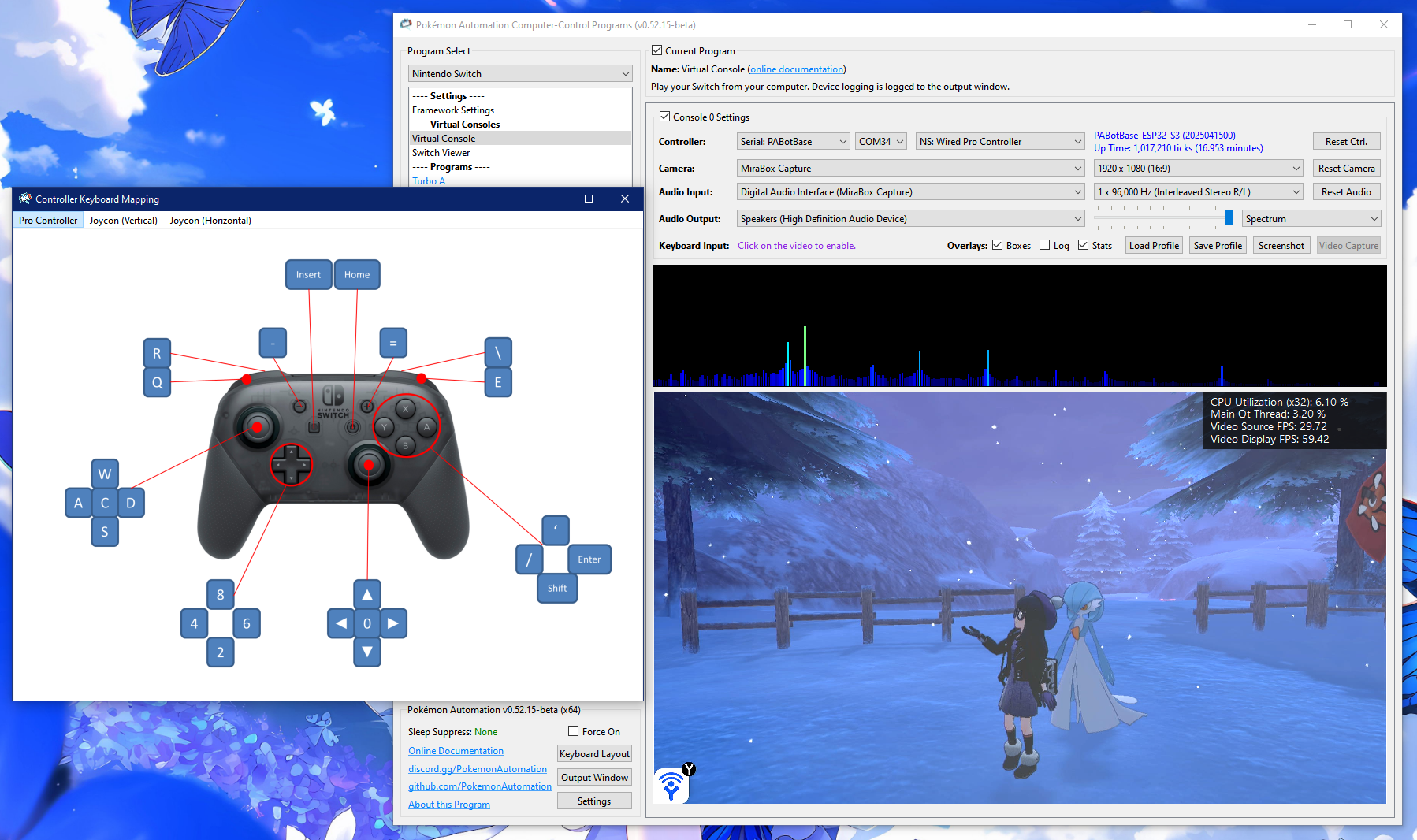Click the Shift key mapping button
The width and height of the screenshot is (1417, 840).
click(557, 589)
